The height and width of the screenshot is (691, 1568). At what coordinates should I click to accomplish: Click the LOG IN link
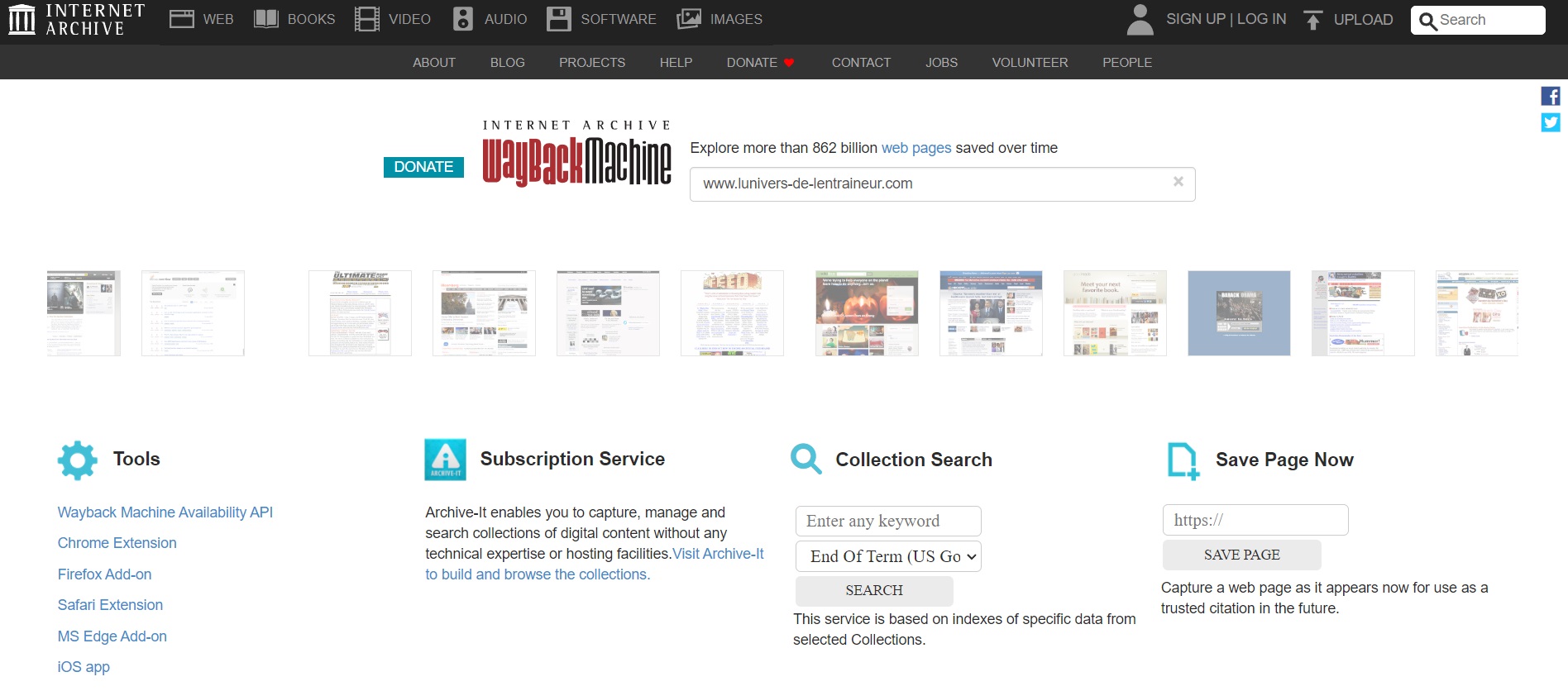click(x=1261, y=19)
